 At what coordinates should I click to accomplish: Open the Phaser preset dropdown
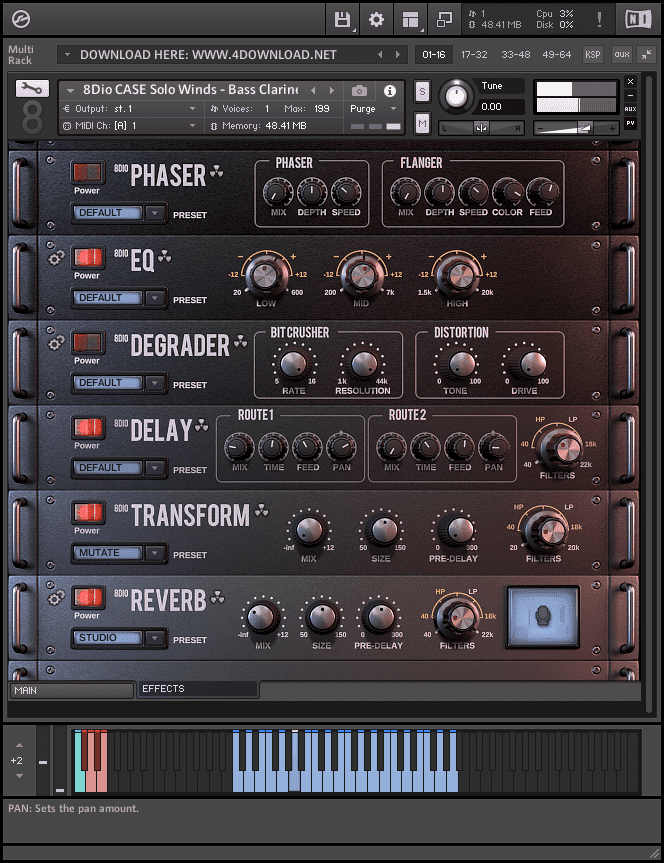[x=118, y=212]
